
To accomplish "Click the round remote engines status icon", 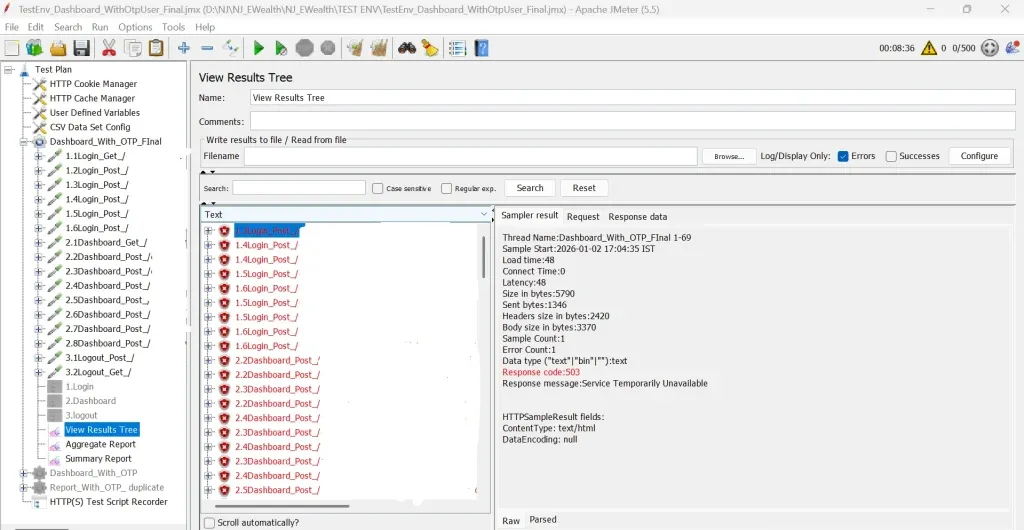I will 990,48.
